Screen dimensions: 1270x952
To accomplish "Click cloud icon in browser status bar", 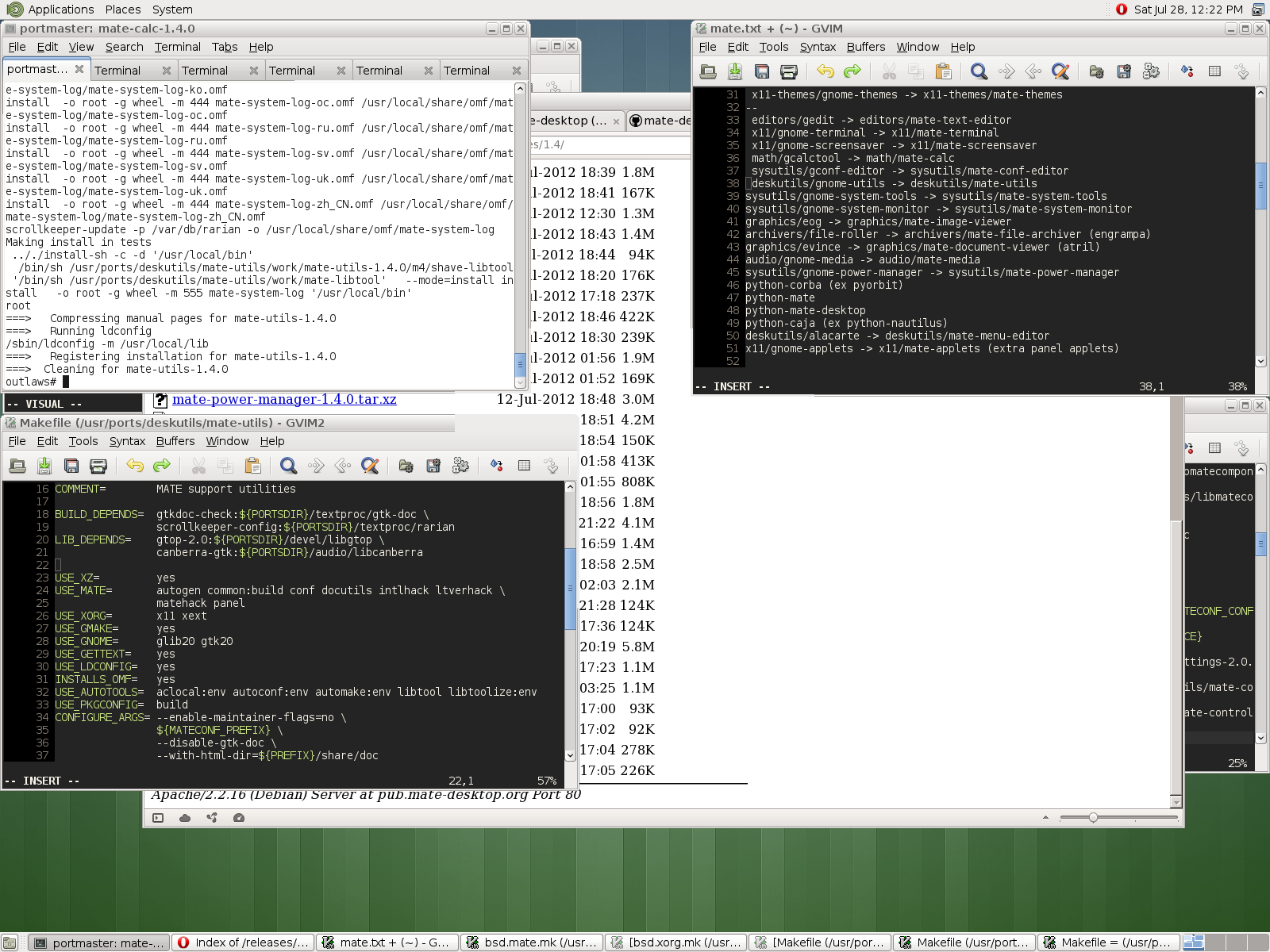I will 185,818.
